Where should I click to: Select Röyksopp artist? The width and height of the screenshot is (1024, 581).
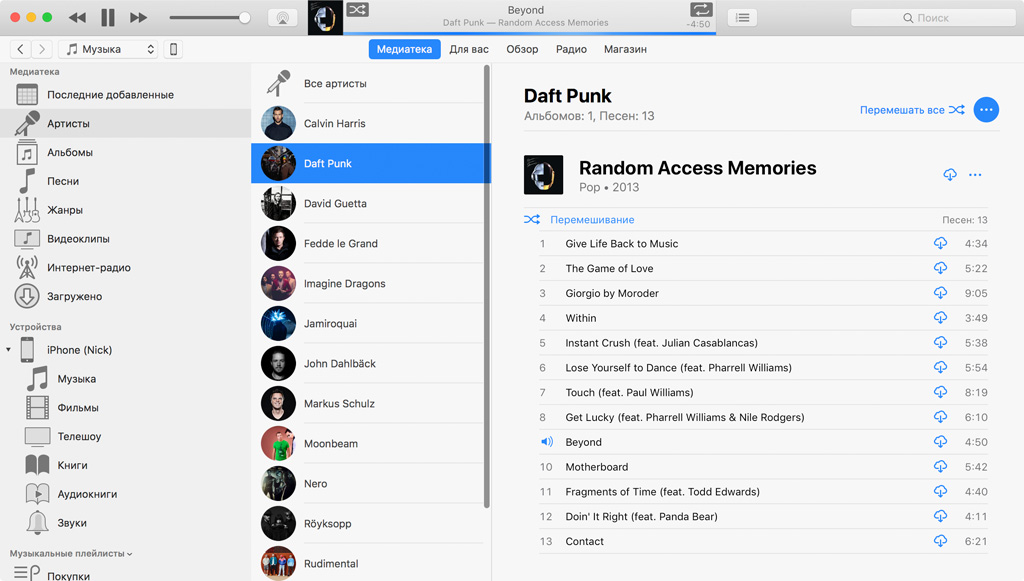tap(368, 524)
